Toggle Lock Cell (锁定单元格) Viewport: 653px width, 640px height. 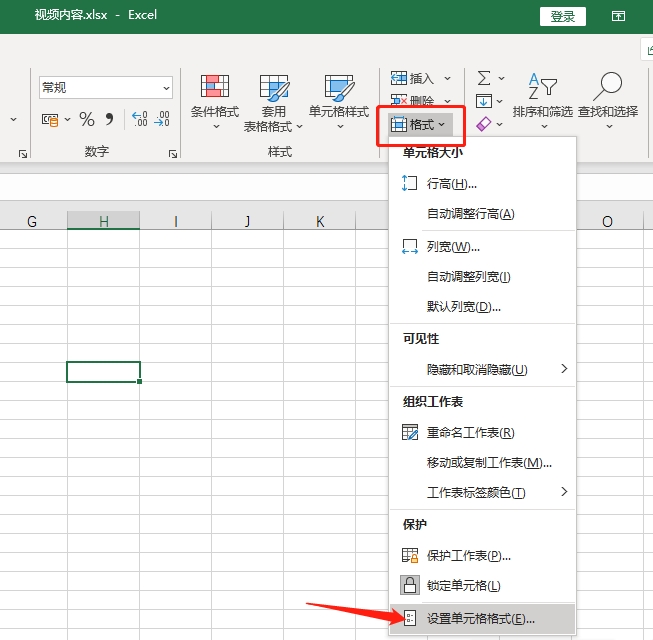463,586
